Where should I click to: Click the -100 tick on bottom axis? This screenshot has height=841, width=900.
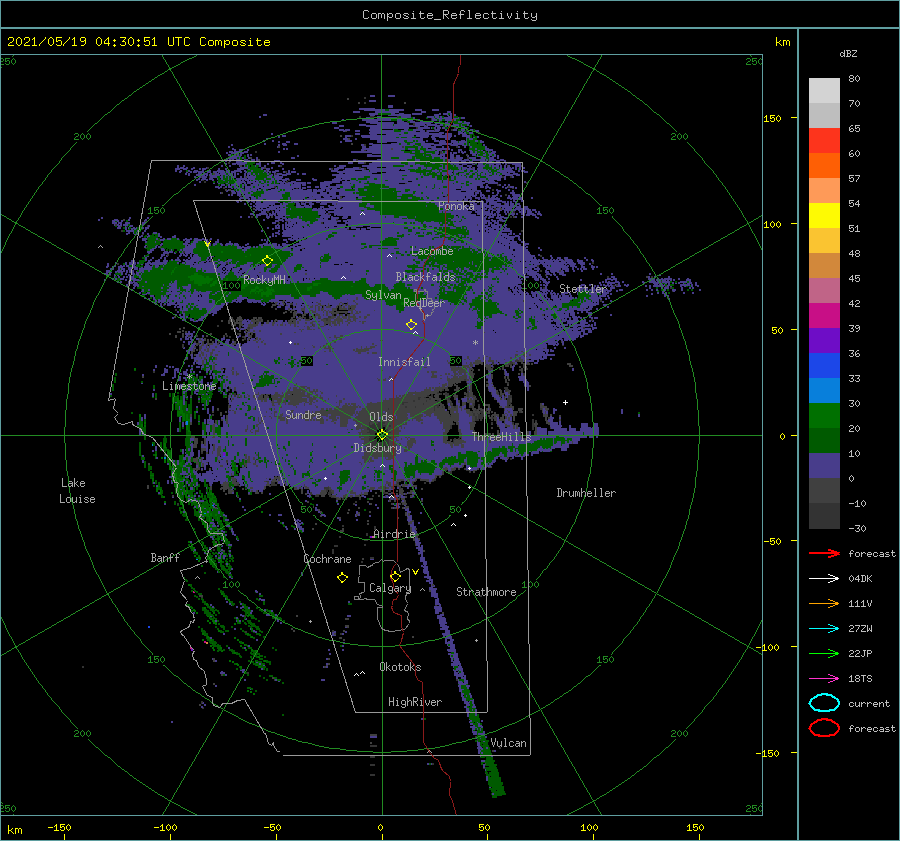coord(165,827)
